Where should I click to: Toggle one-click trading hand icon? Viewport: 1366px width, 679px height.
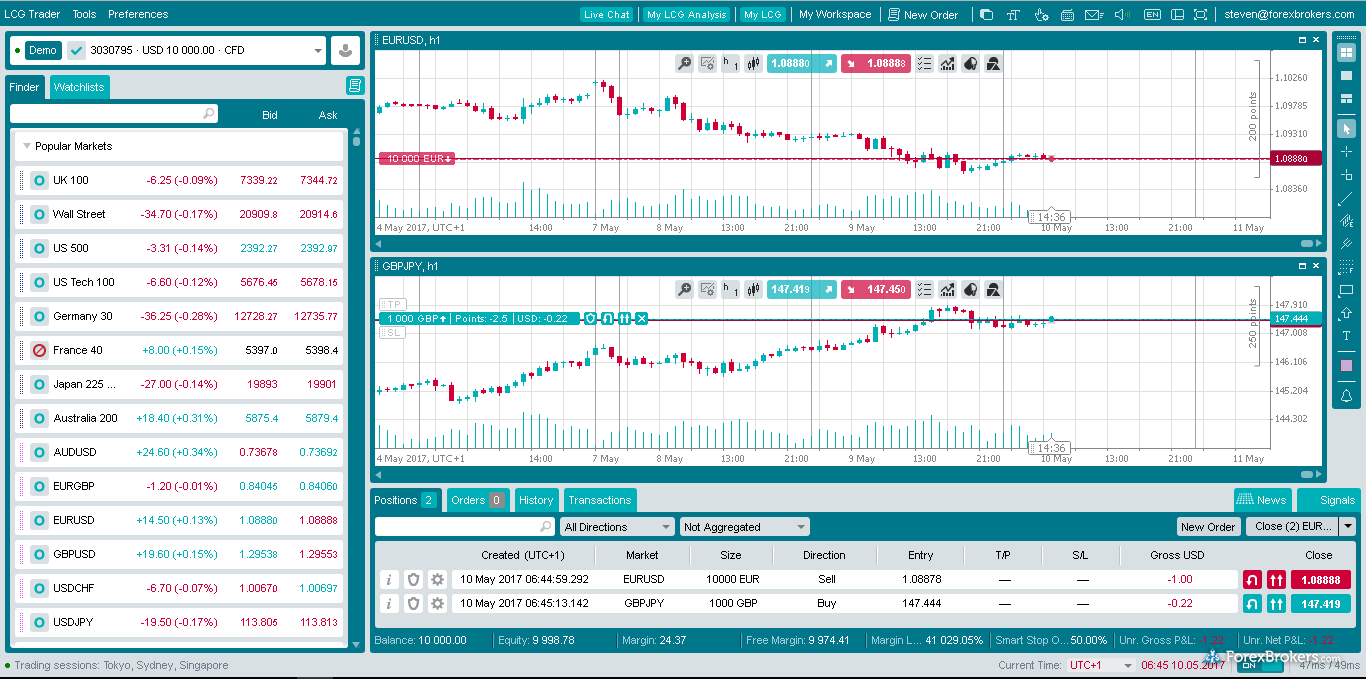[1042, 14]
